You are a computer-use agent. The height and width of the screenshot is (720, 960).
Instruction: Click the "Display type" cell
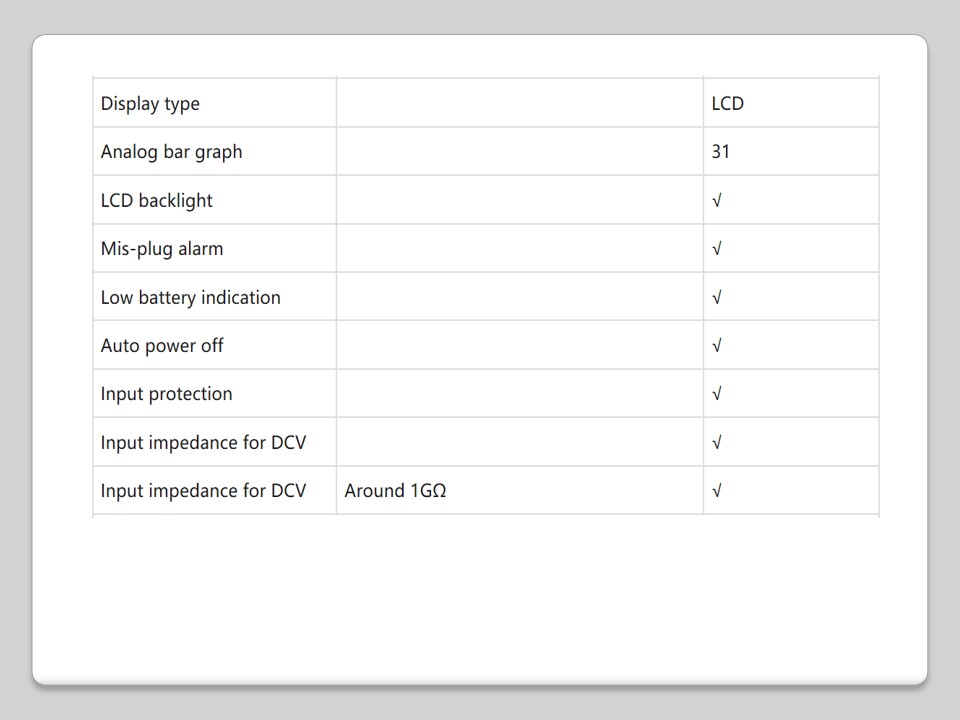pyautogui.click(x=150, y=104)
